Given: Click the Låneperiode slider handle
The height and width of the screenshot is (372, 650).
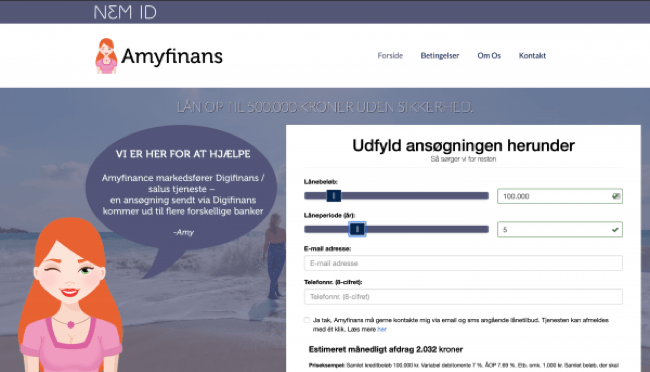Looking at the screenshot, I should click(x=357, y=229).
